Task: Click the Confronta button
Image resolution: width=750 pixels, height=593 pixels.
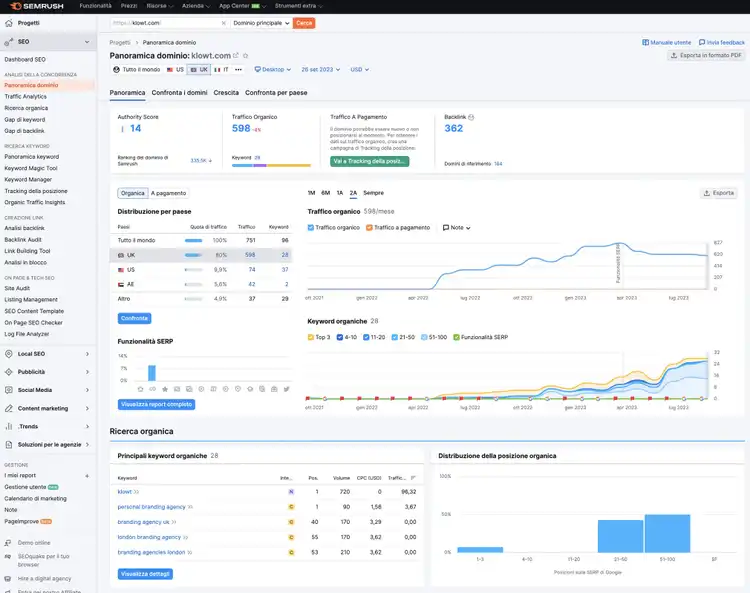Action: click(x=134, y=318)
